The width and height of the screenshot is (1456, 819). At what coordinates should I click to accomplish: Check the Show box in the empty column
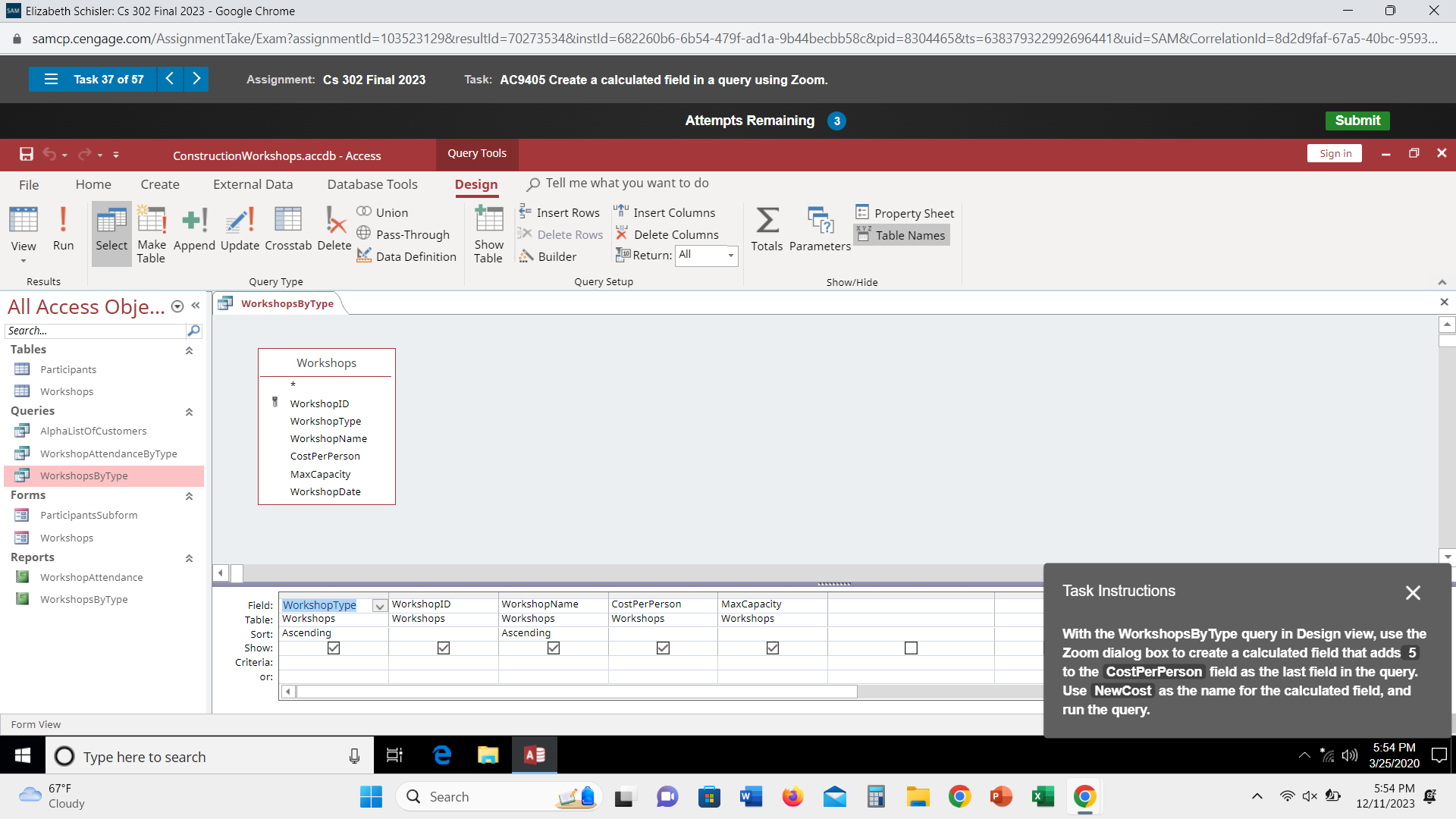click(911, 648)
